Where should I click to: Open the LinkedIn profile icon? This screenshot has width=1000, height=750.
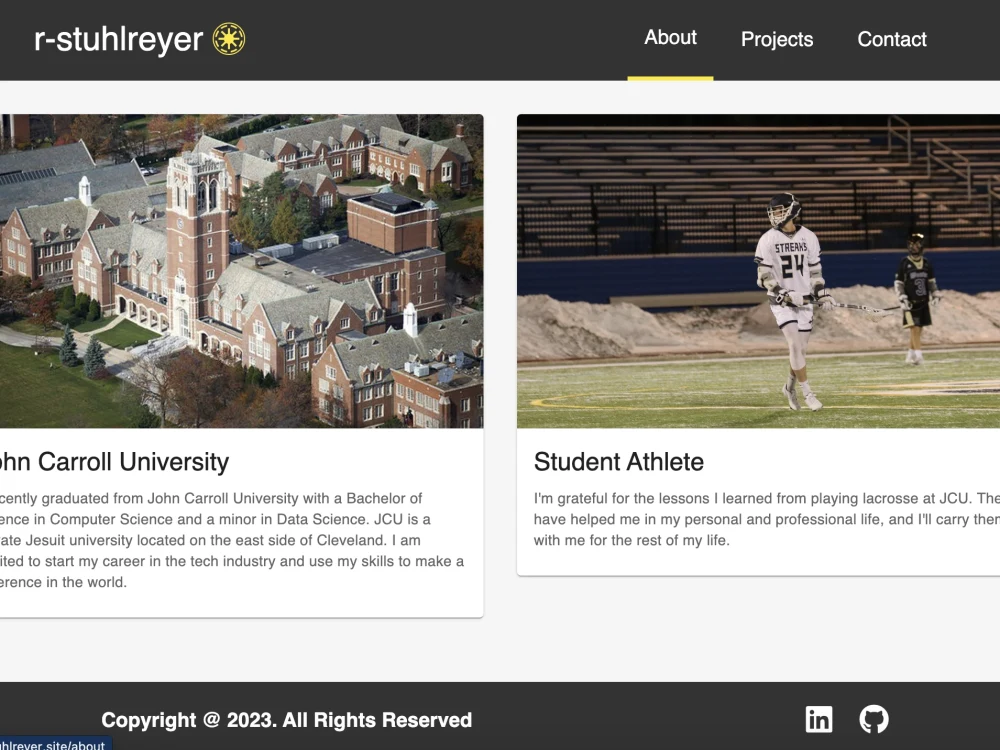(x=819, y=719)
